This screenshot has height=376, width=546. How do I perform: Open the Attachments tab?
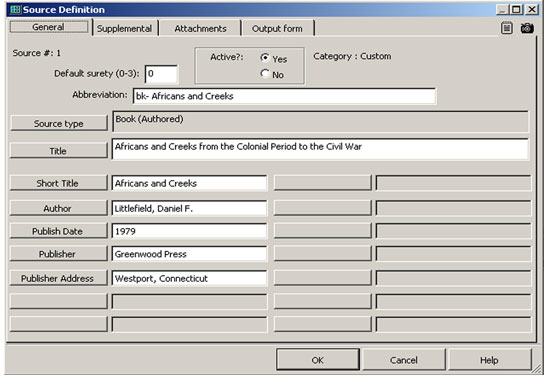click(200, 29)
